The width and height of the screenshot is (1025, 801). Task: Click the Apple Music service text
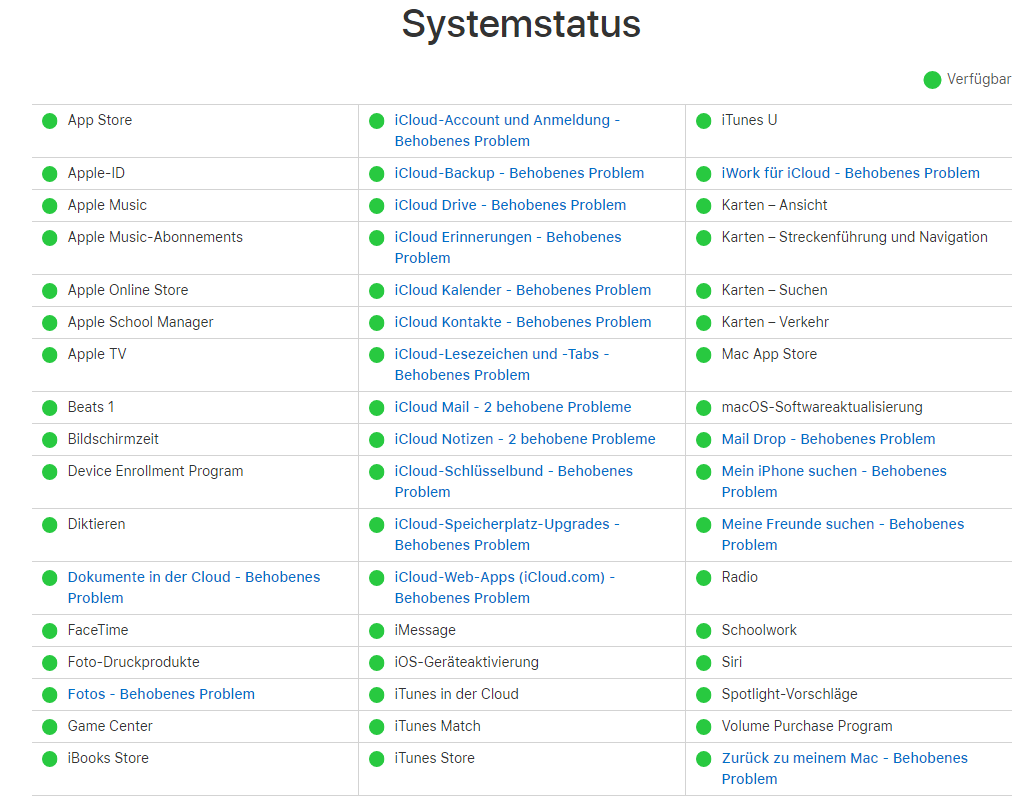pos(107,205)
